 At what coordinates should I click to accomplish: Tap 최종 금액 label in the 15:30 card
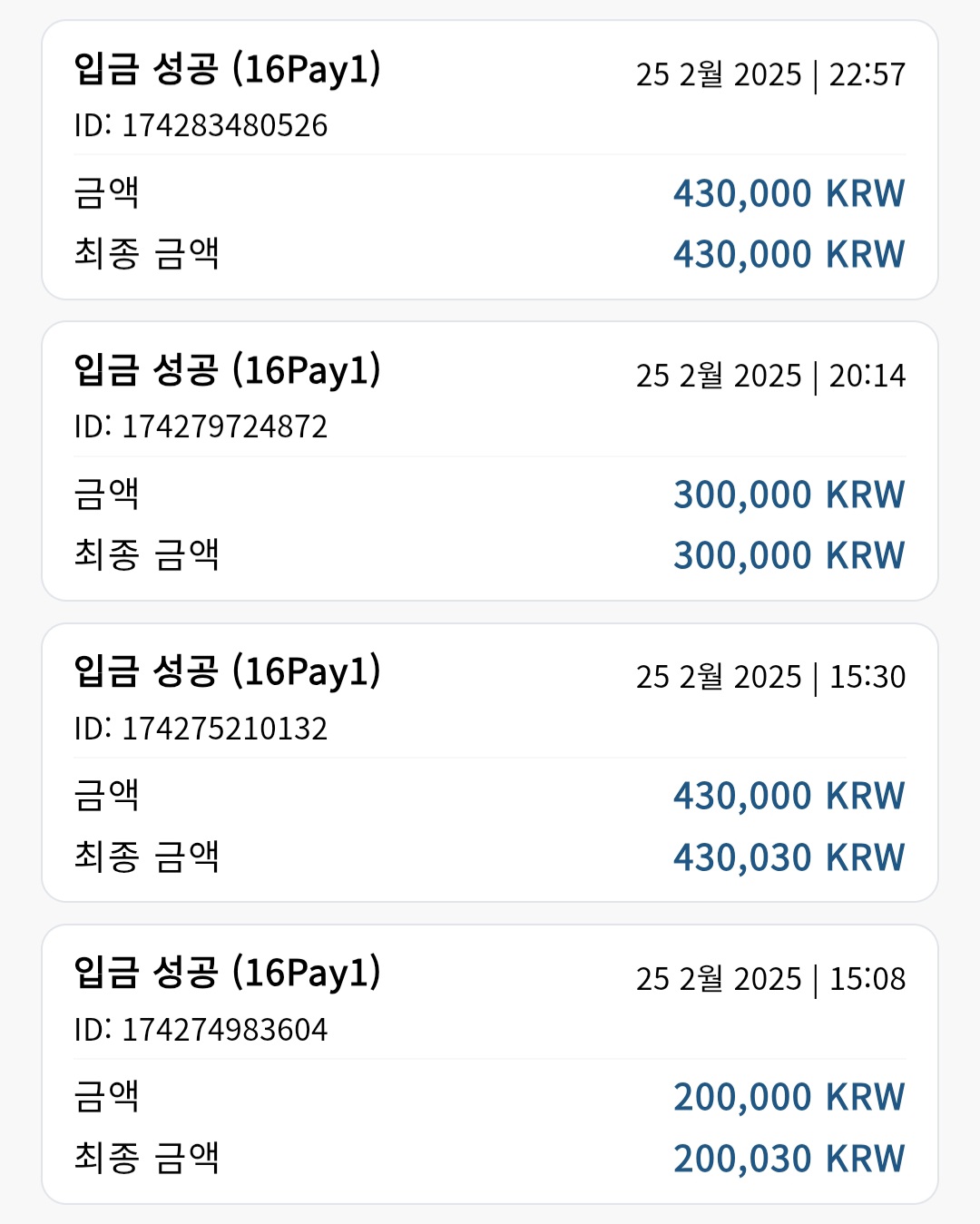[x=146, y=856]
